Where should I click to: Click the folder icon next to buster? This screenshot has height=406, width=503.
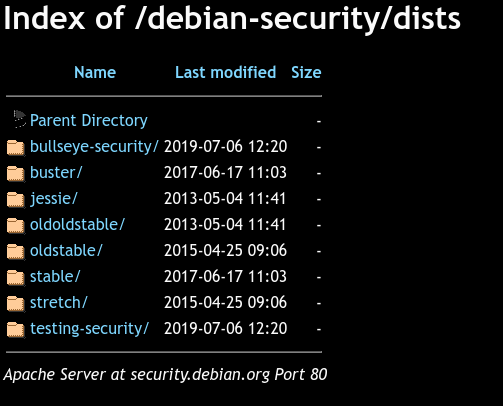[x=16, y=174]
